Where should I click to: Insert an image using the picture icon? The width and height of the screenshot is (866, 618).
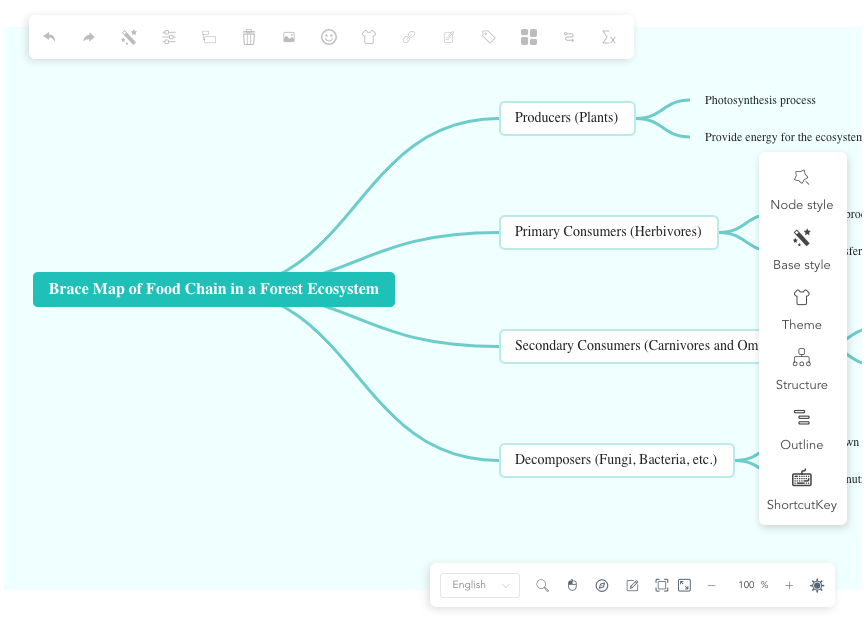coord(289,37)
